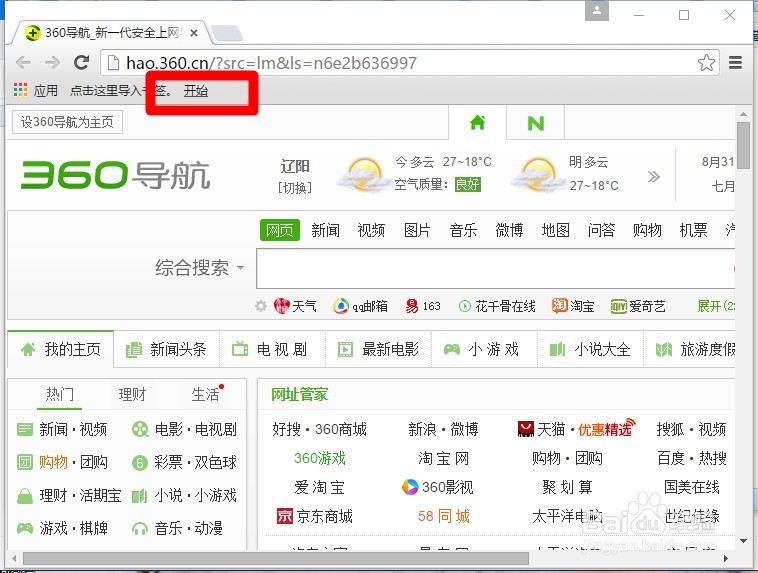Click the vertical scrollbar thumb
Image resolution: width=758 pixels, height=573 pixels.
743,145
